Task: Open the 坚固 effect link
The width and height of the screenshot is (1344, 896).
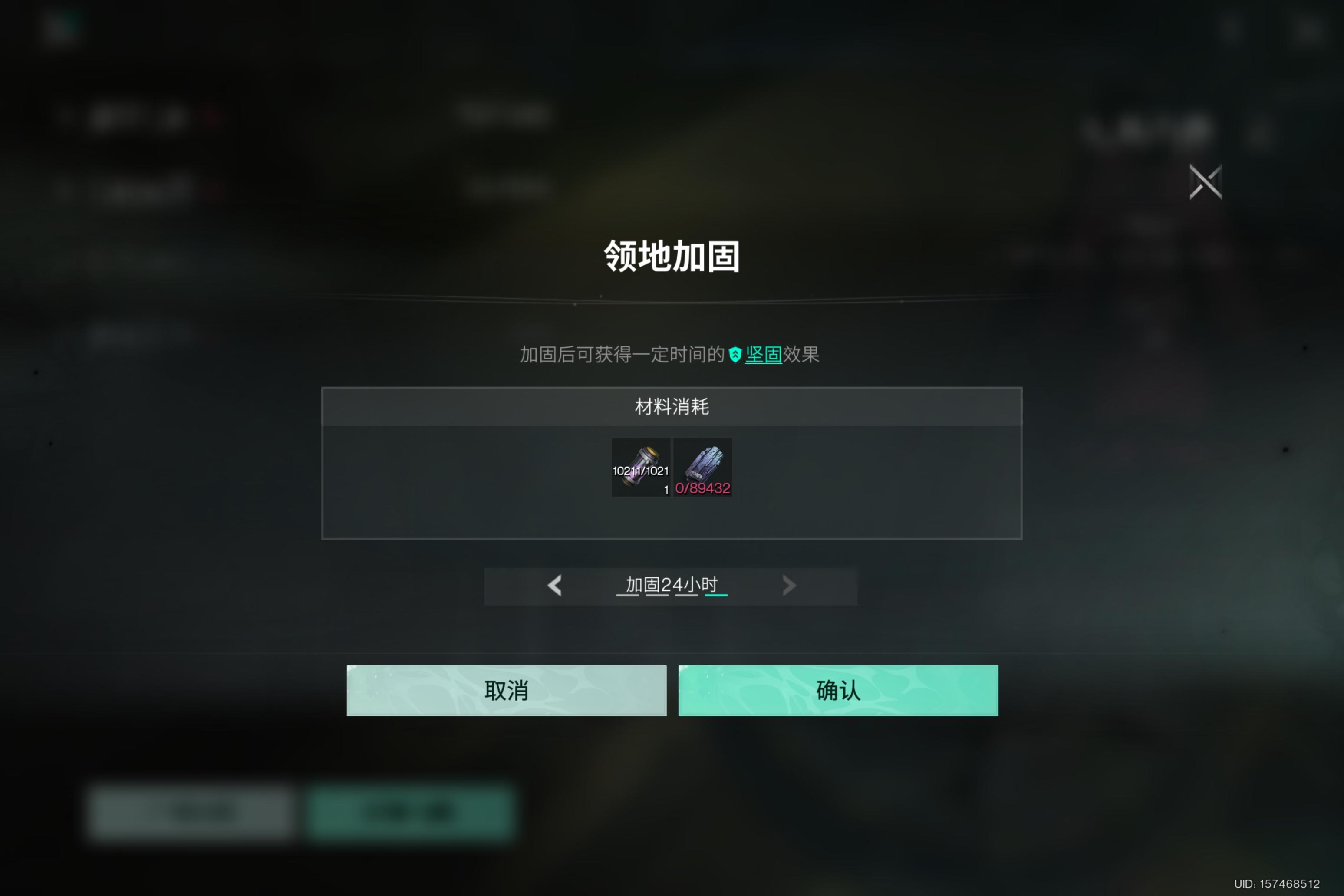Action: click(764, 354)
